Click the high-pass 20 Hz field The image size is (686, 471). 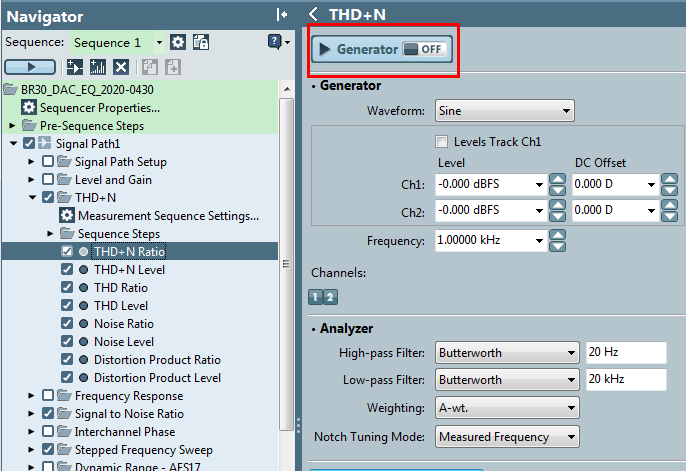(626, 352)
